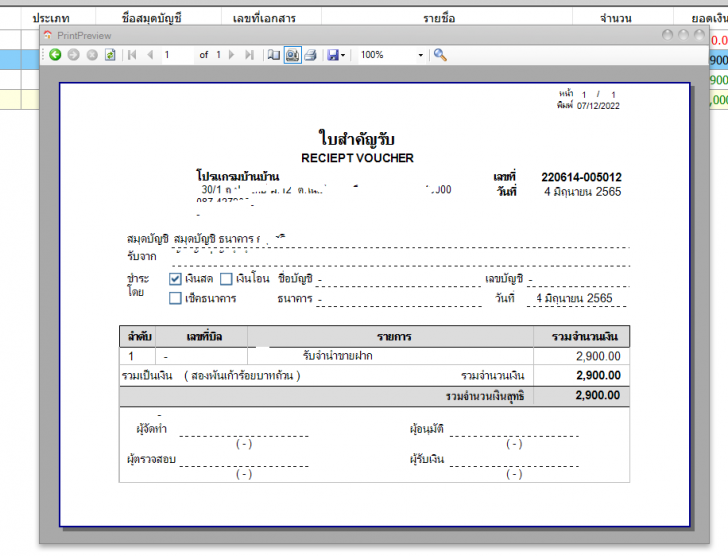Go to the next page
728x556 pixels.
tap(231, 55)
